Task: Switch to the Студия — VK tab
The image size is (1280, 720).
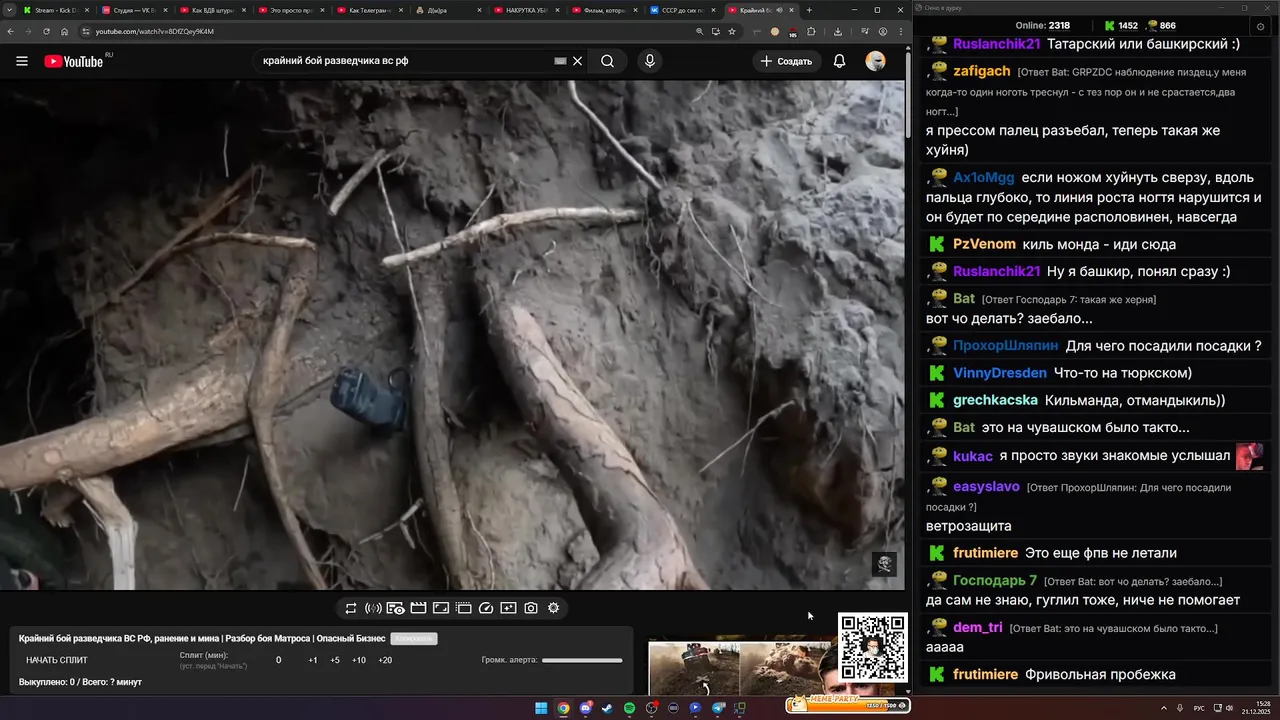Action: coord(135,10)
